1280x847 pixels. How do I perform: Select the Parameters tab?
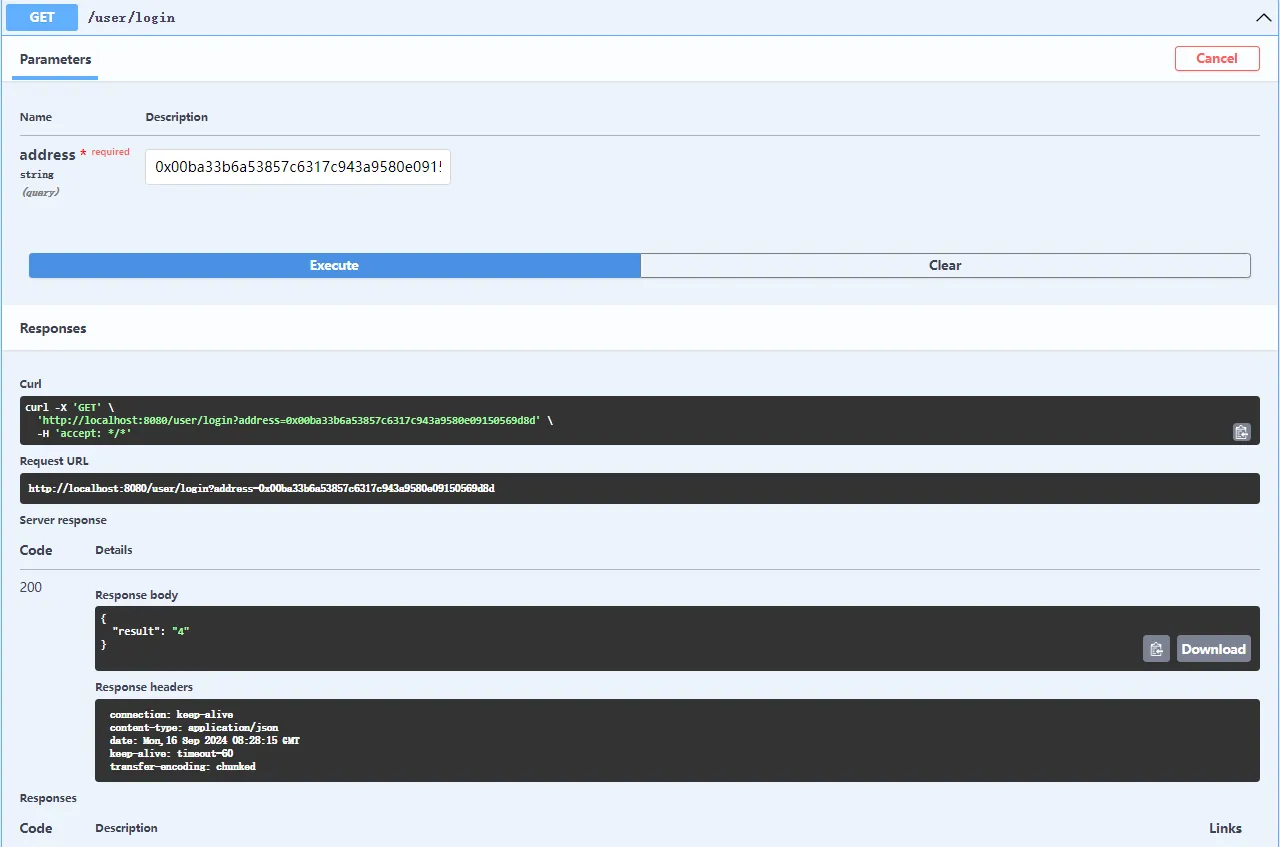point(55,59)
